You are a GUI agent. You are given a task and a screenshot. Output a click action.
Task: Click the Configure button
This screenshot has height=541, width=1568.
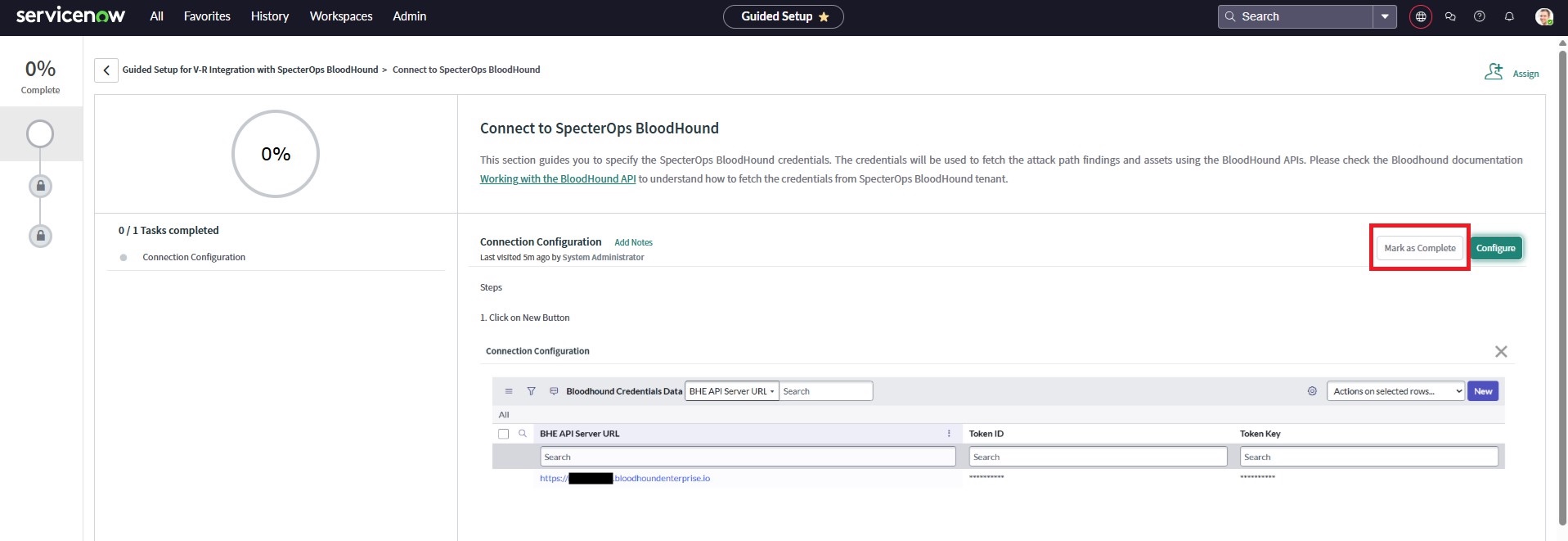click(1496, 248)
